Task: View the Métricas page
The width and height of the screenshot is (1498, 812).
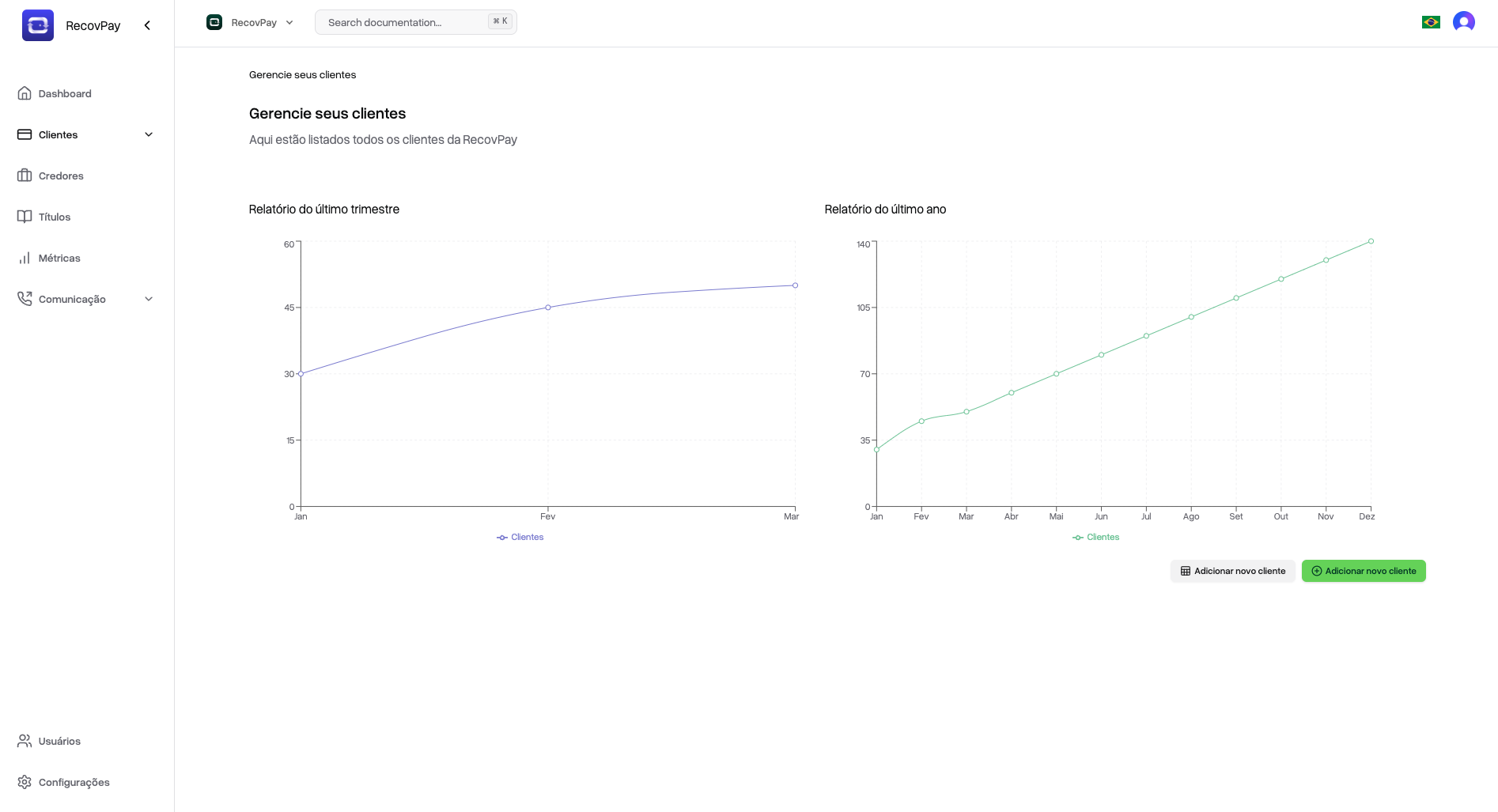Action: click(x=59, y=258)
